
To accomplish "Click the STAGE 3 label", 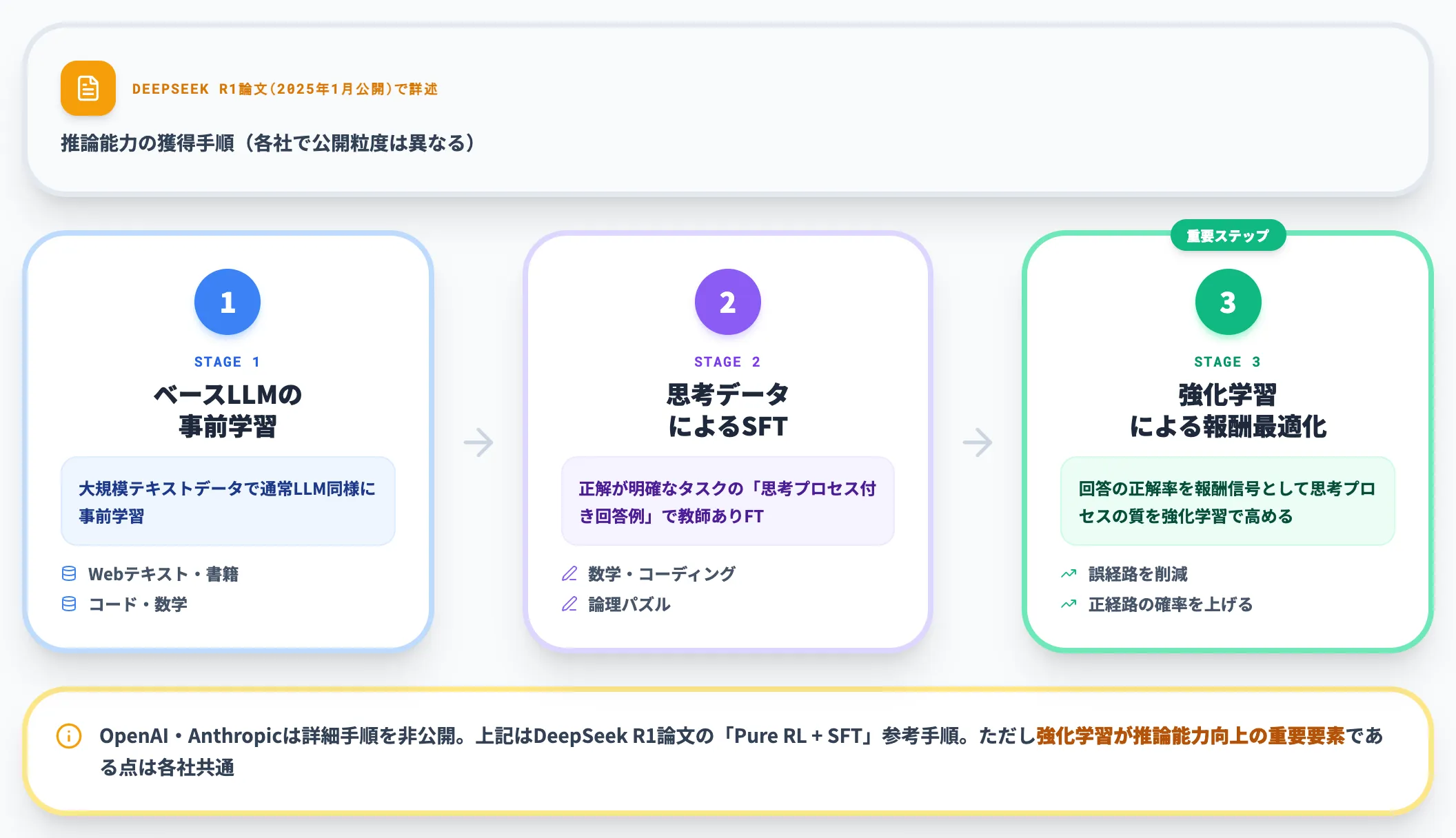I will point(1228,362).
